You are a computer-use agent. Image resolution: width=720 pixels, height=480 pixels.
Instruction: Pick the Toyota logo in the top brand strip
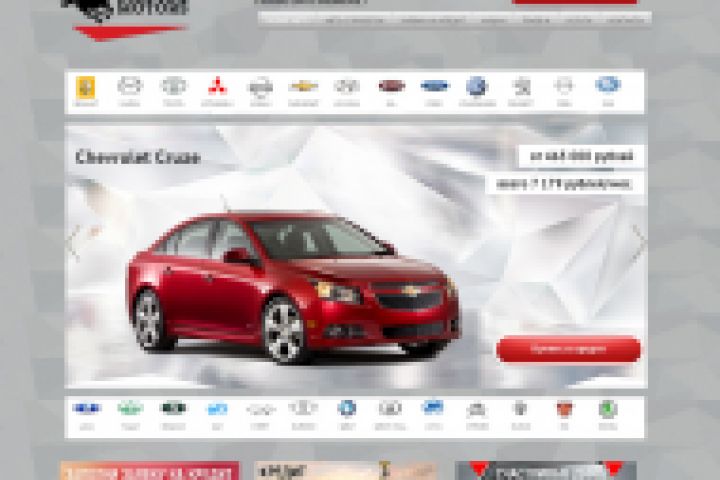(x=174, y=86)
